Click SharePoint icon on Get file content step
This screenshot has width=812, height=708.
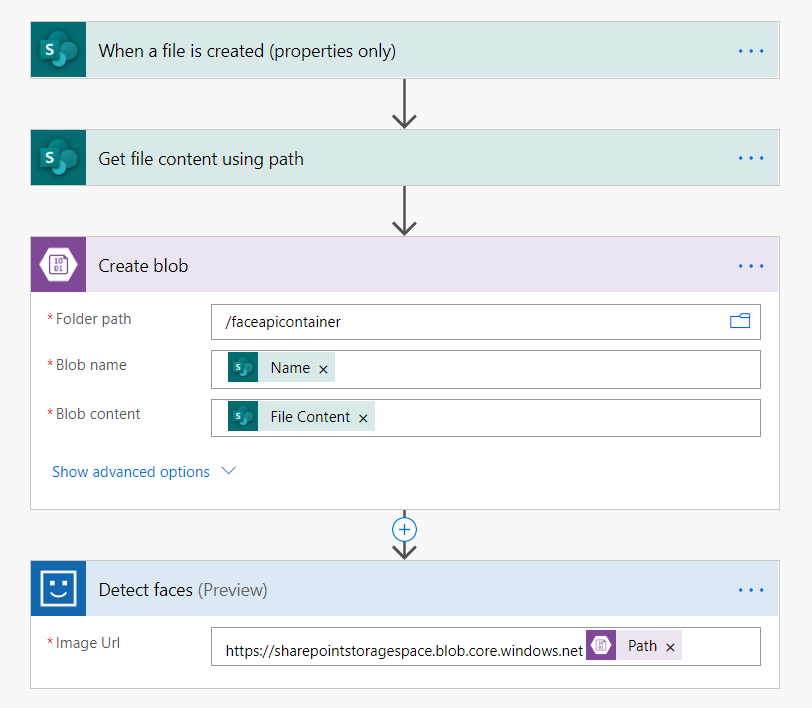58,158
